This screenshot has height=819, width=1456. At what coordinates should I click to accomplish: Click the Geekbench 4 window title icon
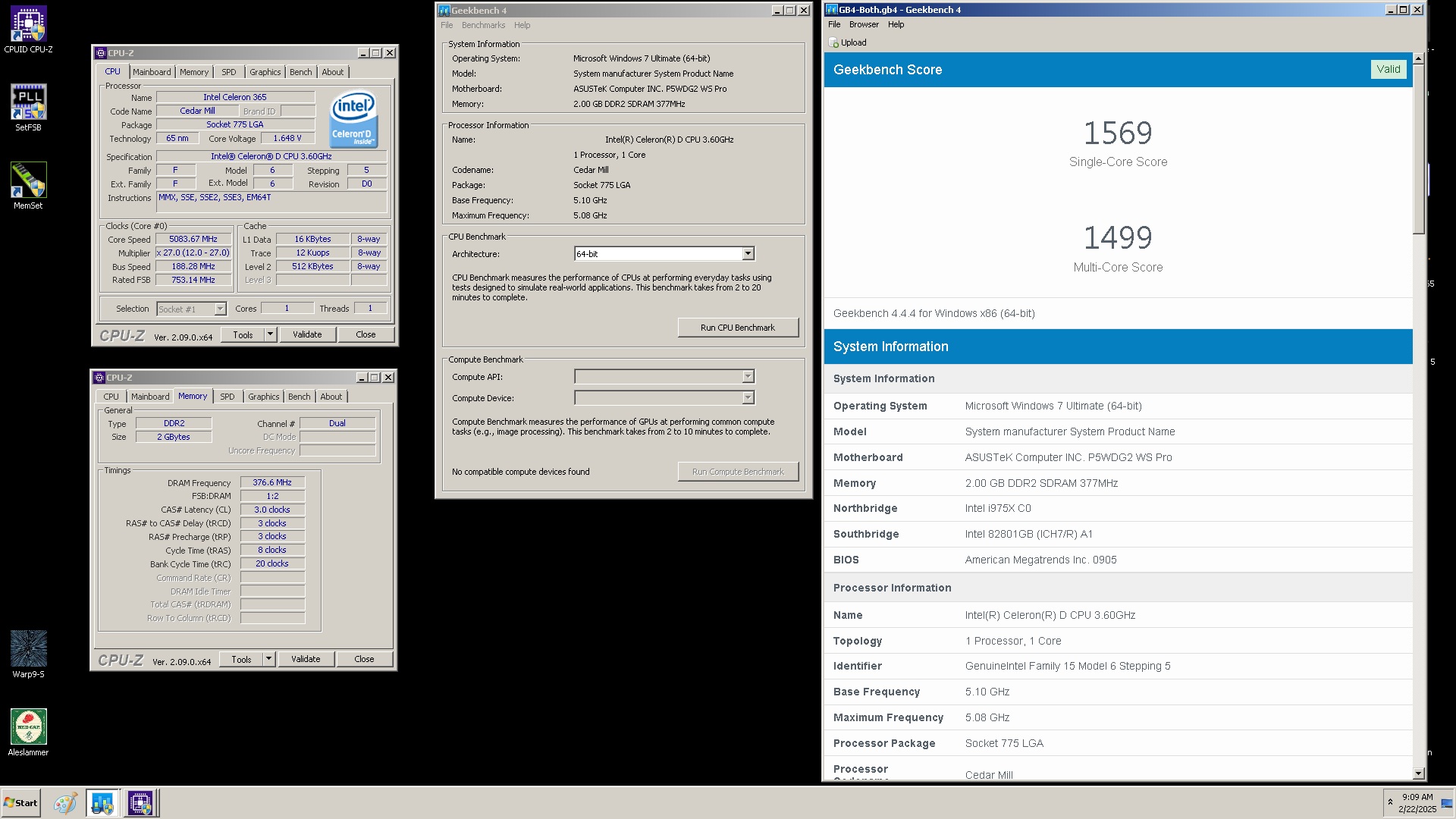click(444, 11)
